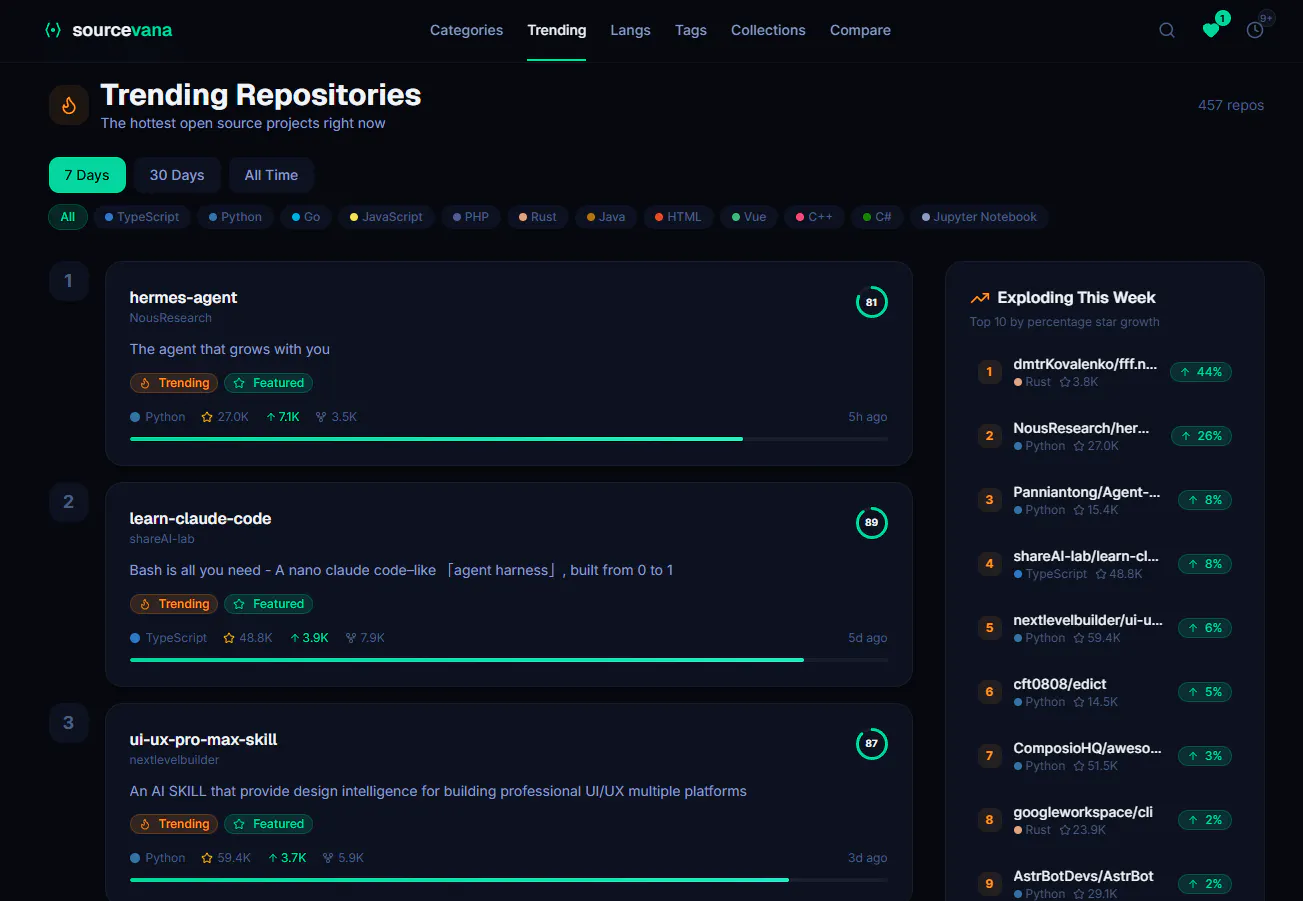Click the sourcevana logo icon
1303x901 pixels.
coord(53,30)
